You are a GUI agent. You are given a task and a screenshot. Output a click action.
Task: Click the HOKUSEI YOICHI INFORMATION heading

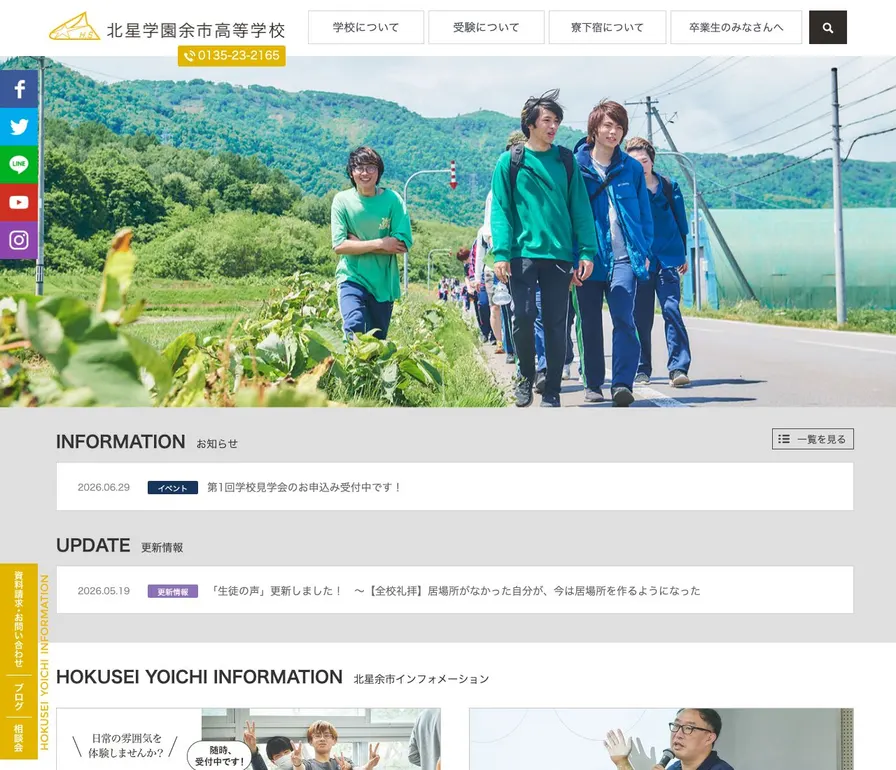click(x=199, y=677)
